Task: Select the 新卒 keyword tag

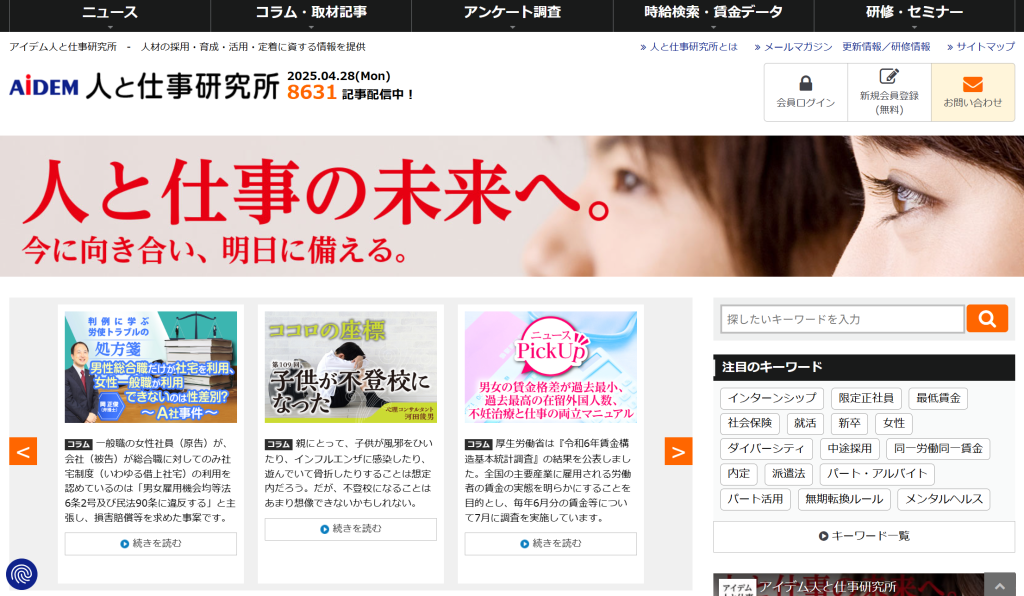Action: (850, 424)
